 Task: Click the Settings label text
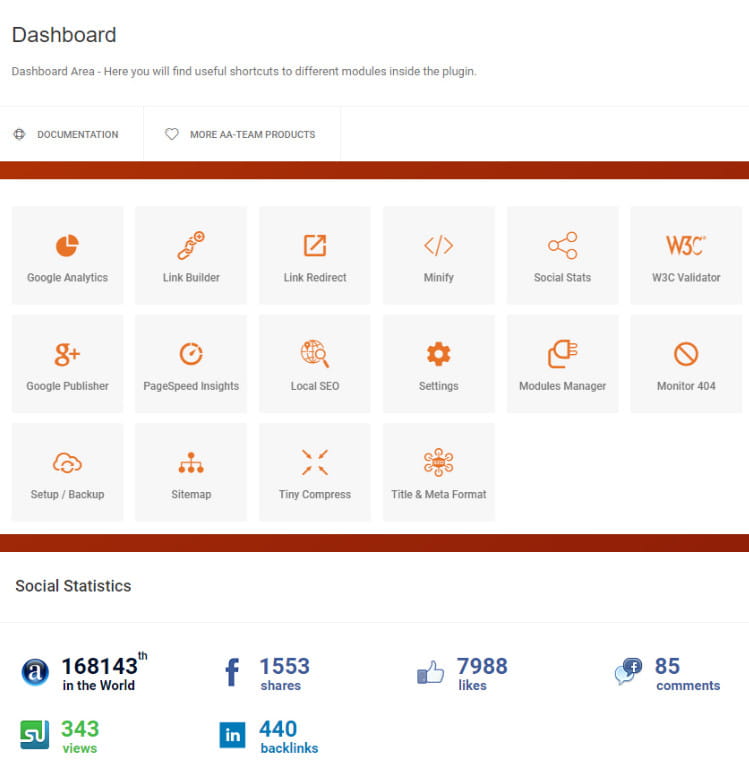click(438, 386)
